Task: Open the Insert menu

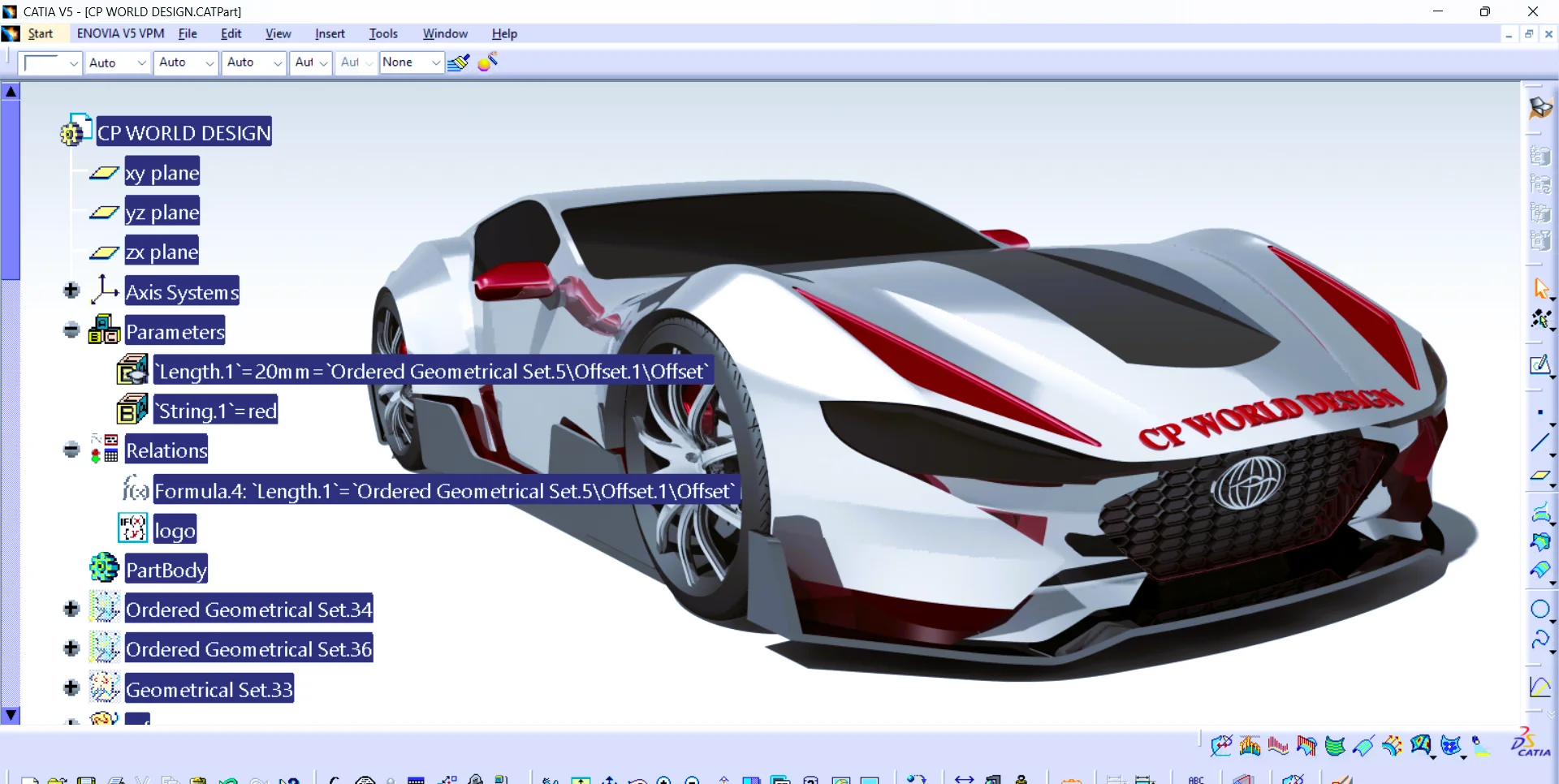Action: coord(330,33)
